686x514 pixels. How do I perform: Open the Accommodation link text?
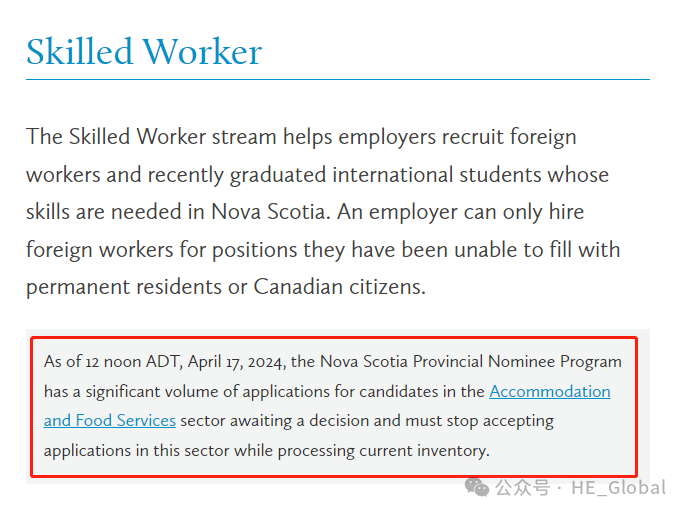549,391
